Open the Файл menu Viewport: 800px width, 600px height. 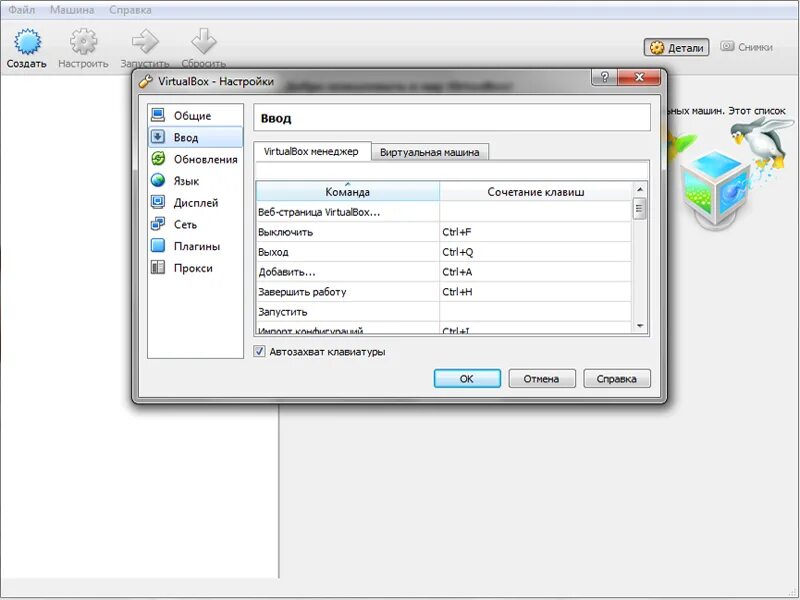21,10
